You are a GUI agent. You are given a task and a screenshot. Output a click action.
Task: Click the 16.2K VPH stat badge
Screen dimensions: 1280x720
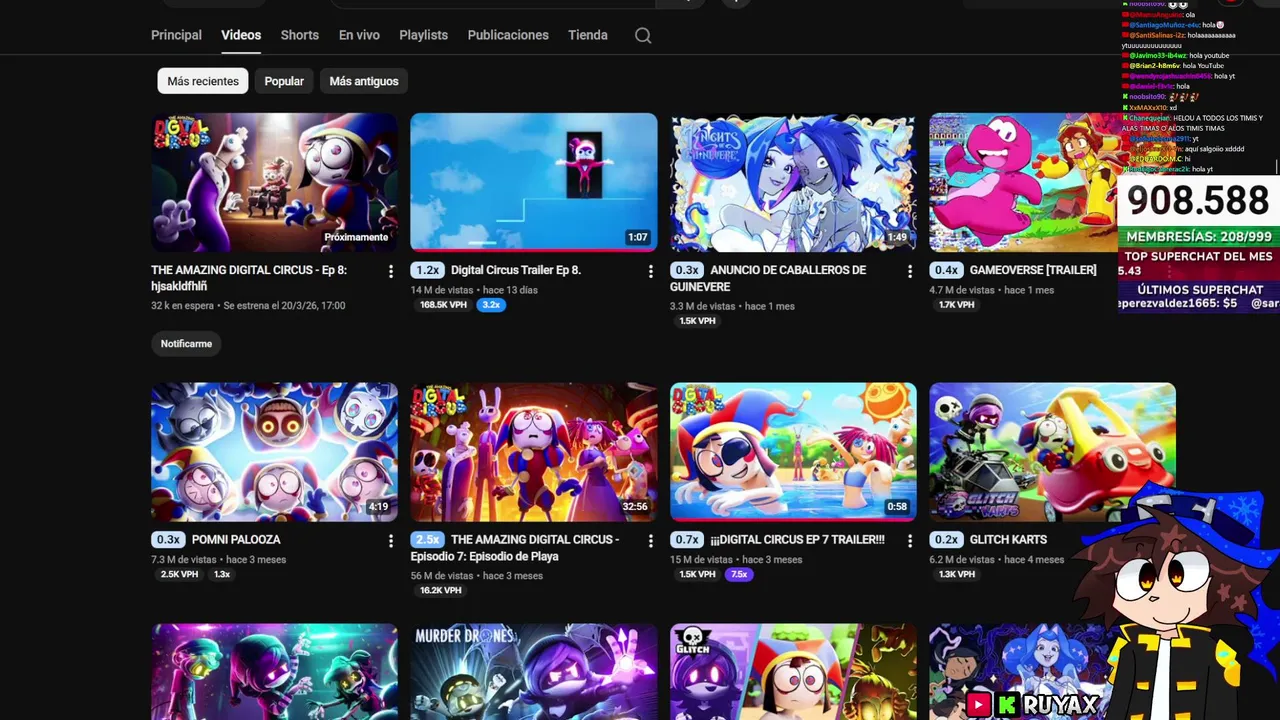(x=441, y=591)
